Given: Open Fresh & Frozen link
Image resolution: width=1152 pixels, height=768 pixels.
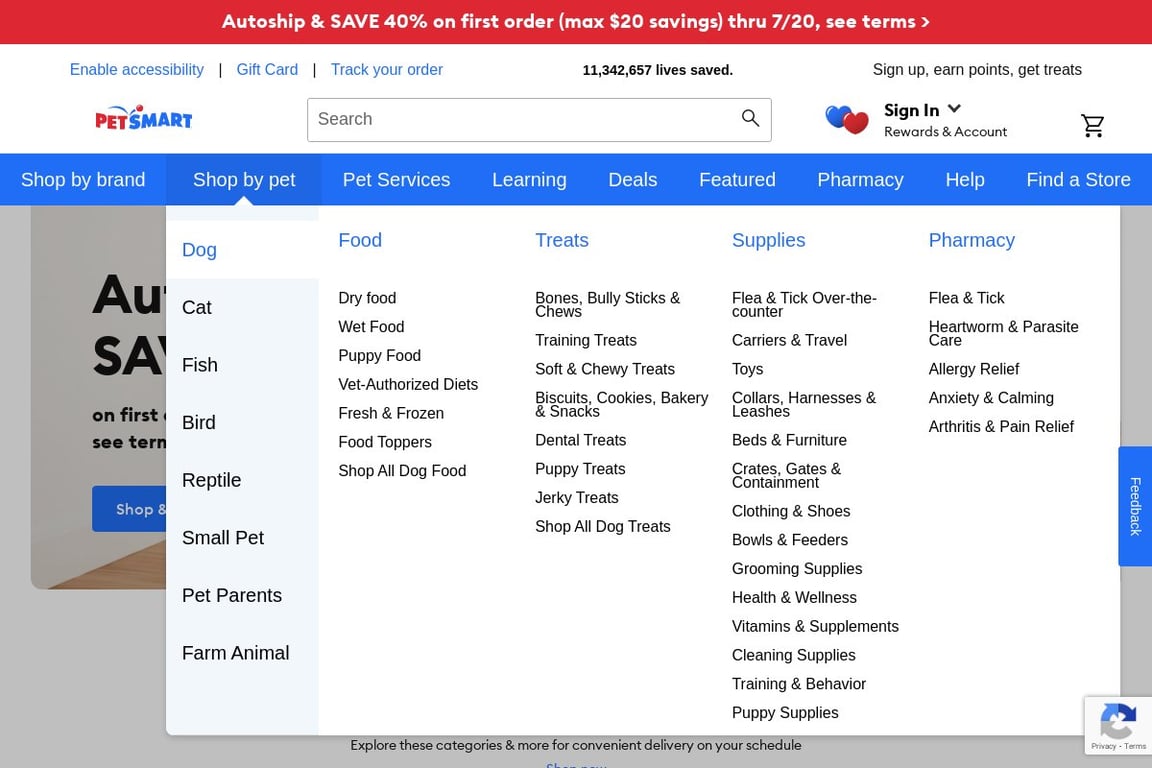Looking at the screenshot, I should [x=391, y=413].
